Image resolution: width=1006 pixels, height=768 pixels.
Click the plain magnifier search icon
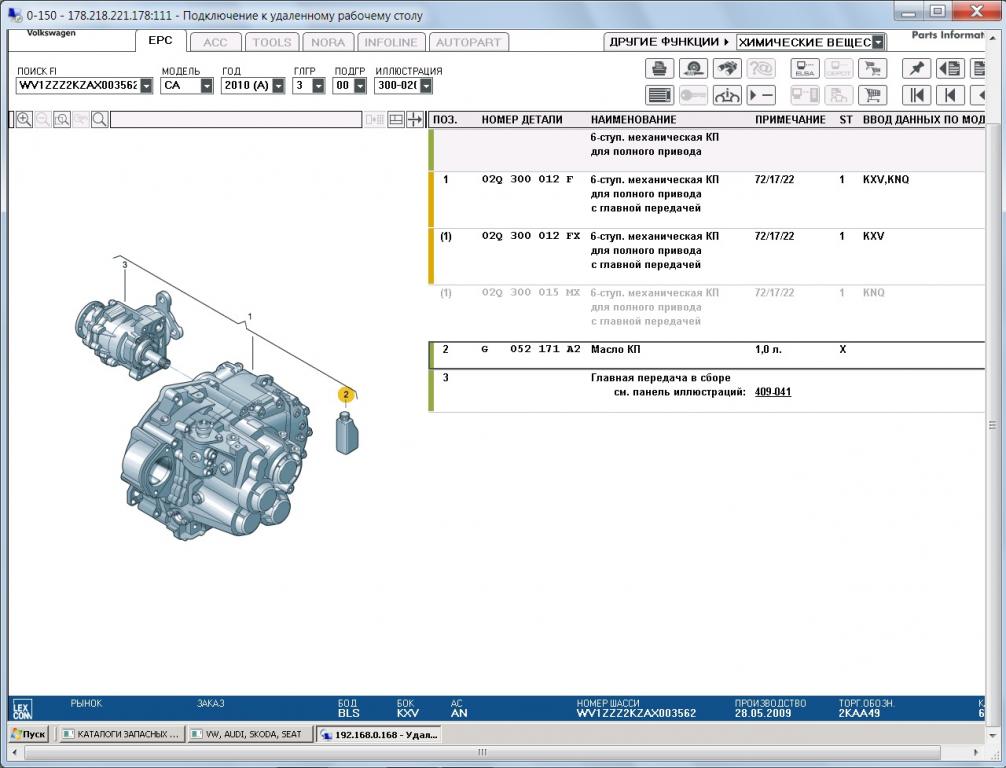pos(99,119)
